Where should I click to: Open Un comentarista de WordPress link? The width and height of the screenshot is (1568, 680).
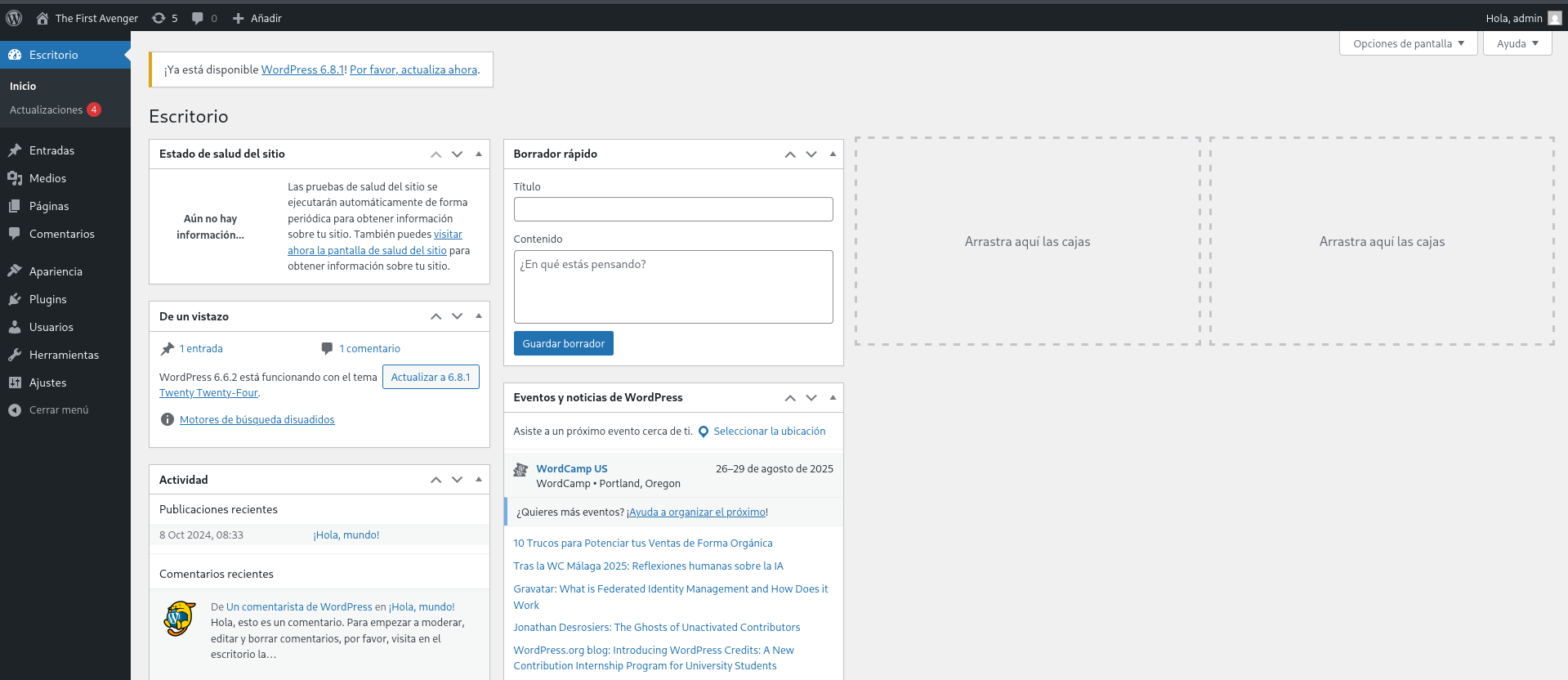[x=299, y=607]
